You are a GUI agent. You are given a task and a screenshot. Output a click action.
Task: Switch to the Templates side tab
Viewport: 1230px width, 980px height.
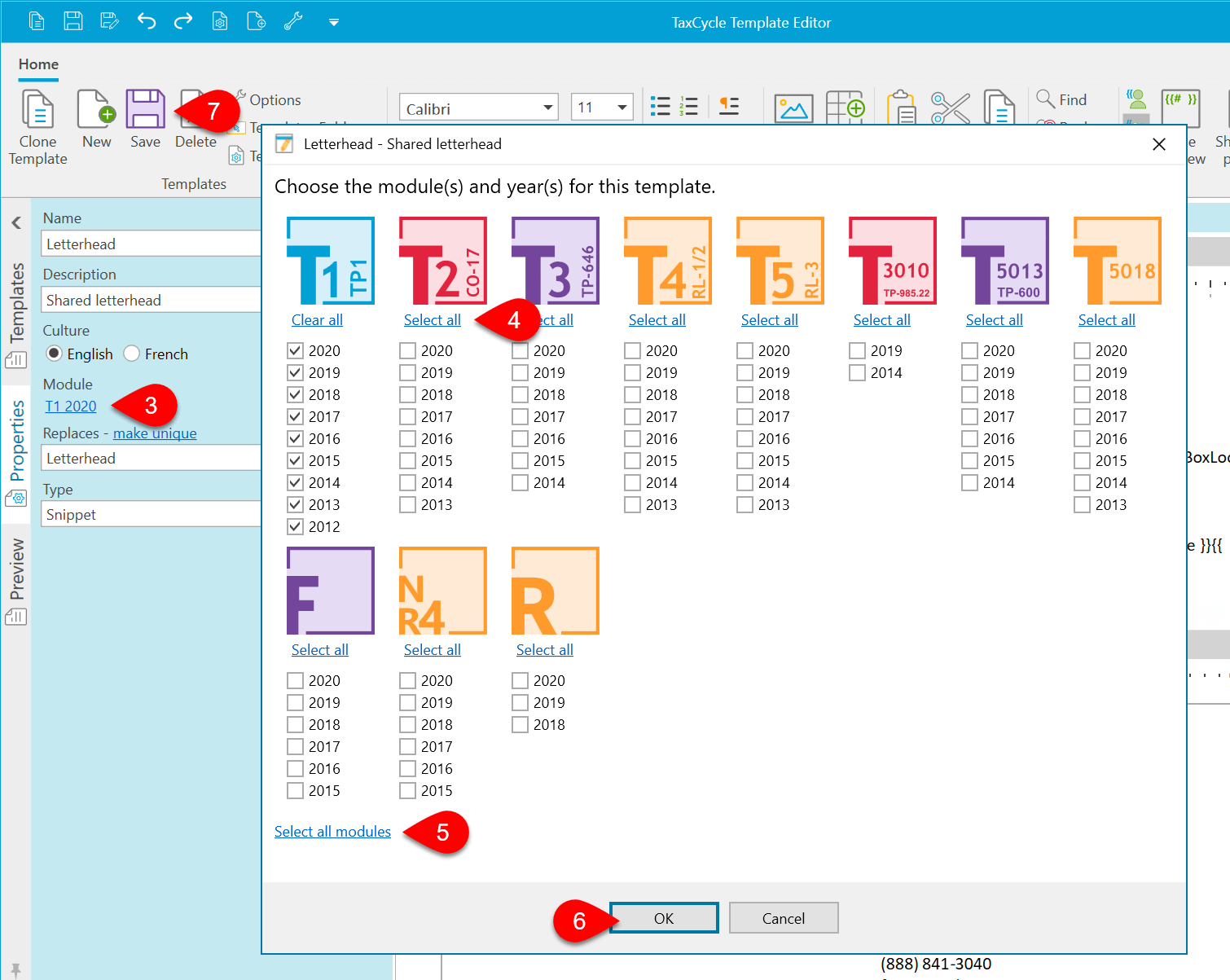coord(16,314)
